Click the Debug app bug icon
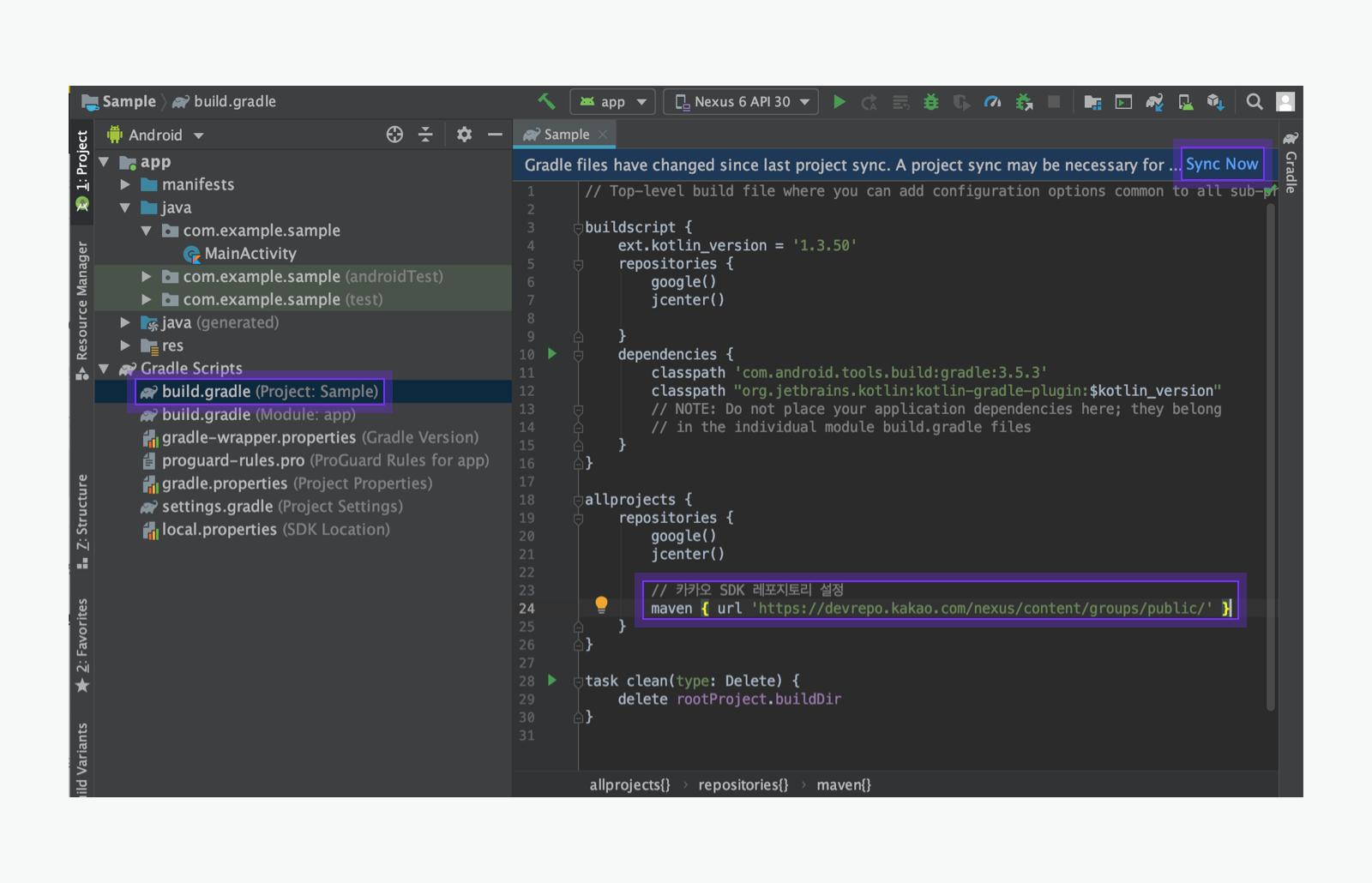1372x883 pixels. point(930,102)
